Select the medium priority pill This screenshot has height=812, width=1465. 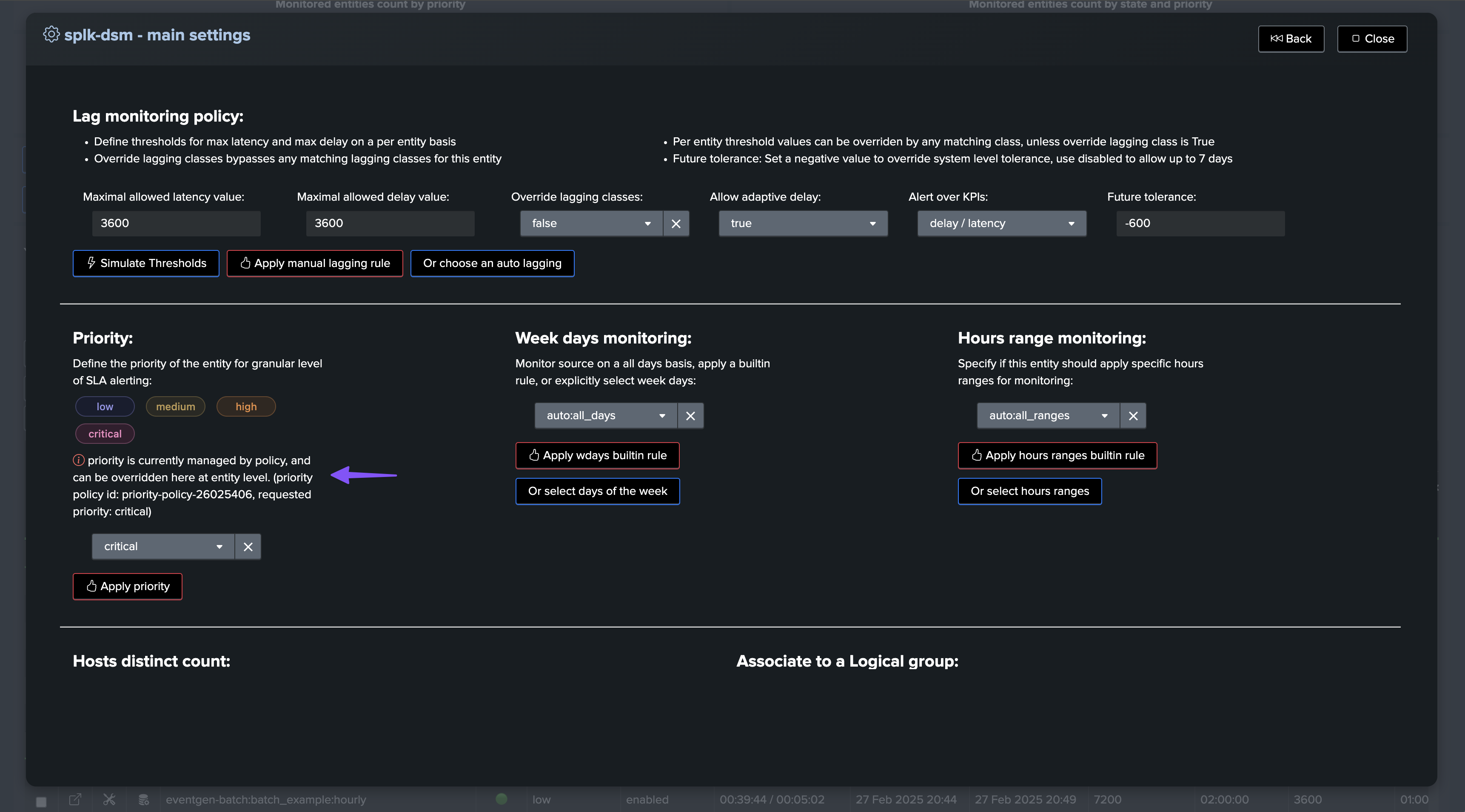click(x=175, y=407)
